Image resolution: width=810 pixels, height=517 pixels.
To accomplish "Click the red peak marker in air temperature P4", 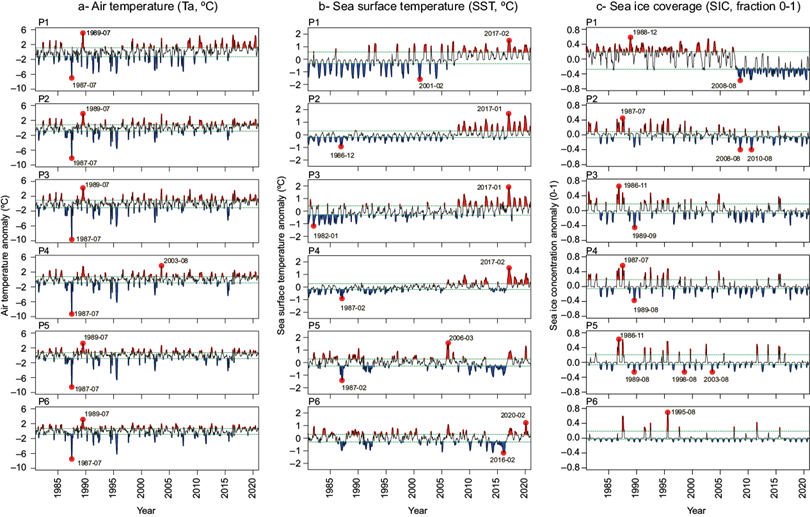I will click(x=162, y=264).
